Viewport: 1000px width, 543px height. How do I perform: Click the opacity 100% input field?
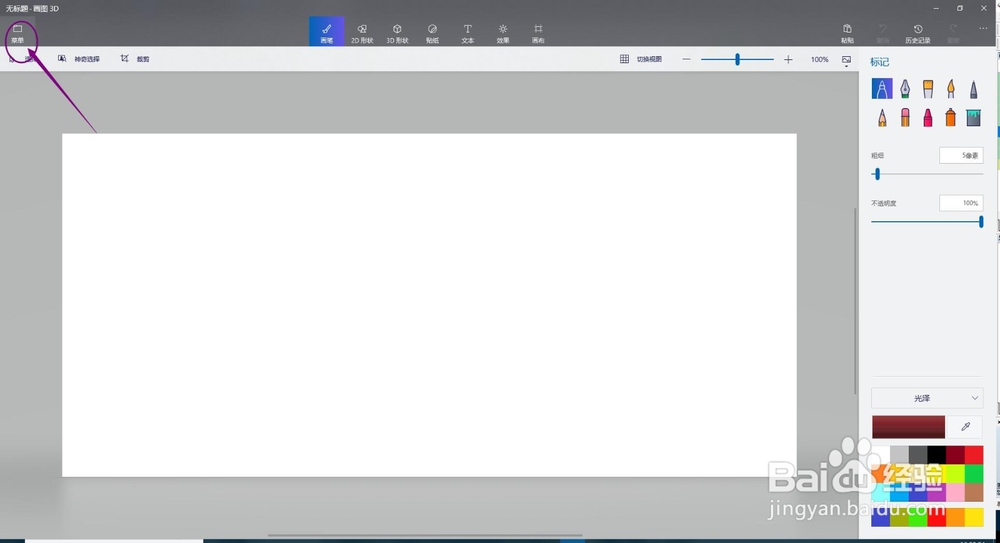961,203
